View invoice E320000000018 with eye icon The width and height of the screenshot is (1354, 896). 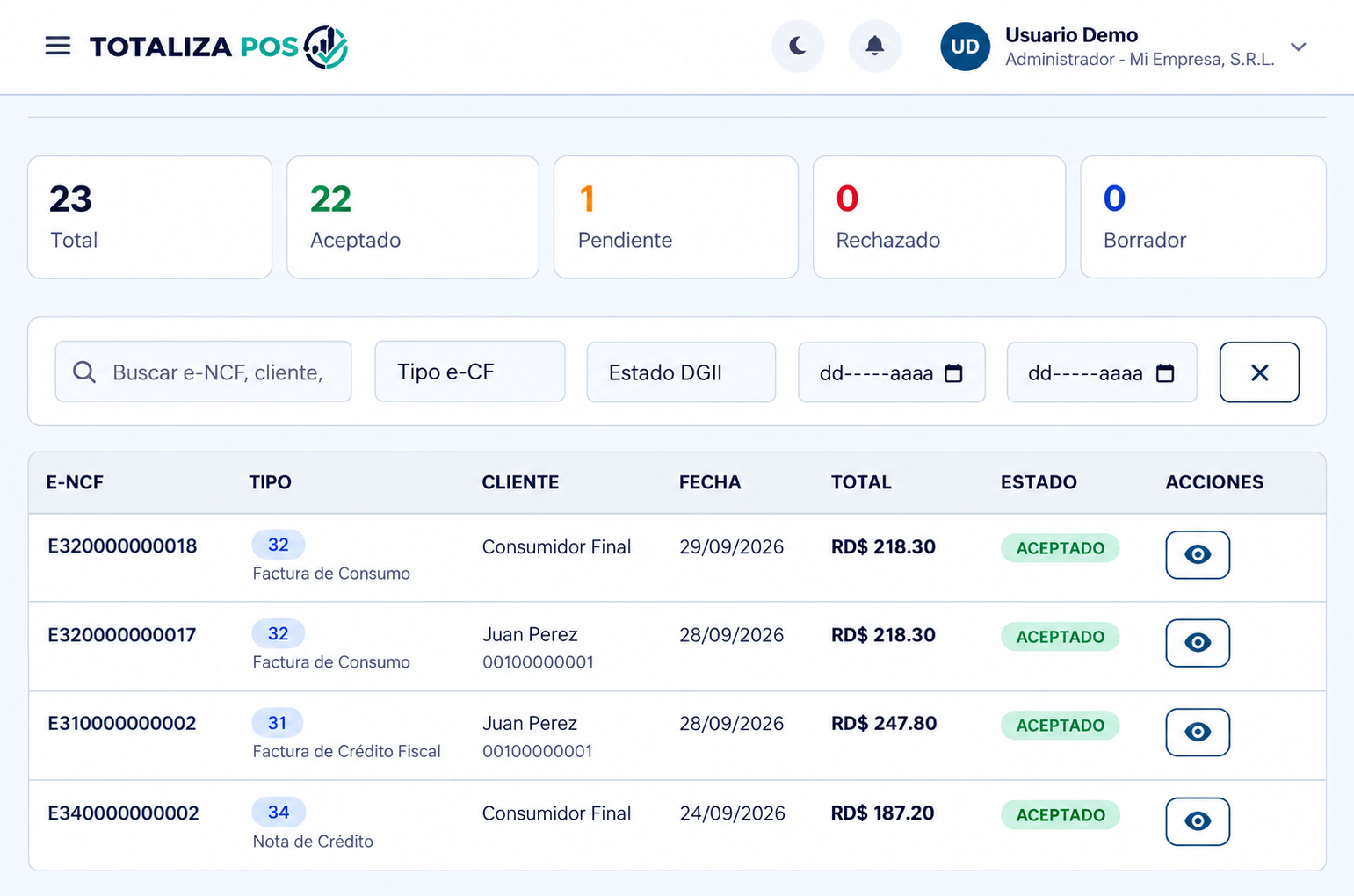[1198, 554]
